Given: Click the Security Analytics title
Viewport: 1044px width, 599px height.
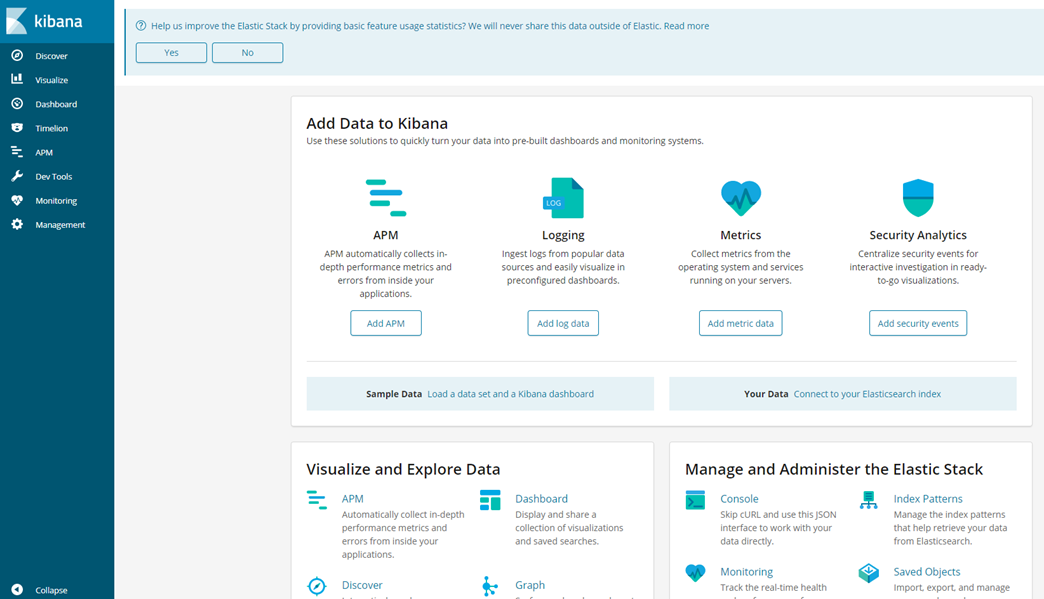Looking at the screenshot, I should [x=918, y=235].
